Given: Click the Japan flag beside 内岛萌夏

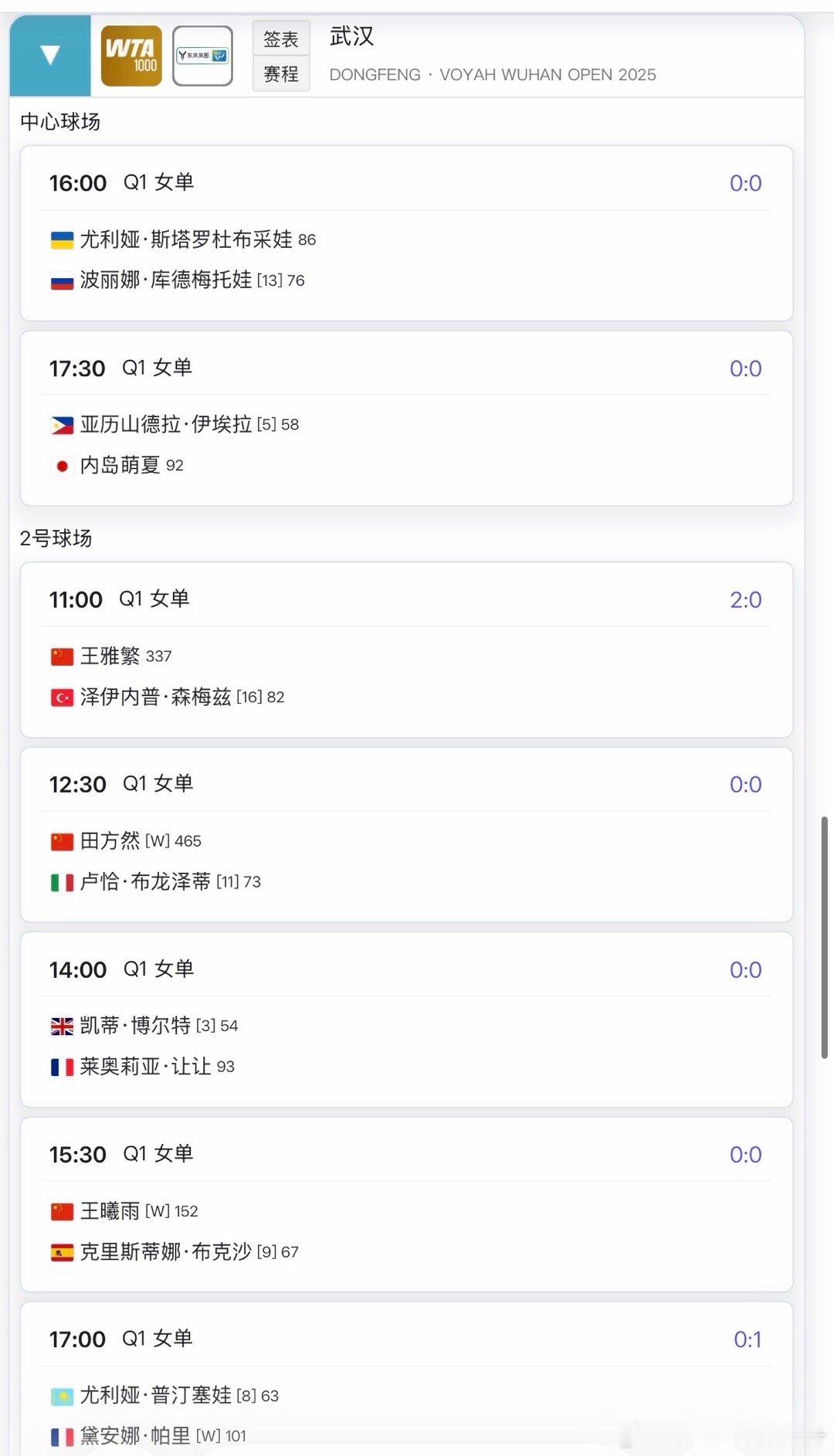Looking at the screenshot, I should pos(62,466).
